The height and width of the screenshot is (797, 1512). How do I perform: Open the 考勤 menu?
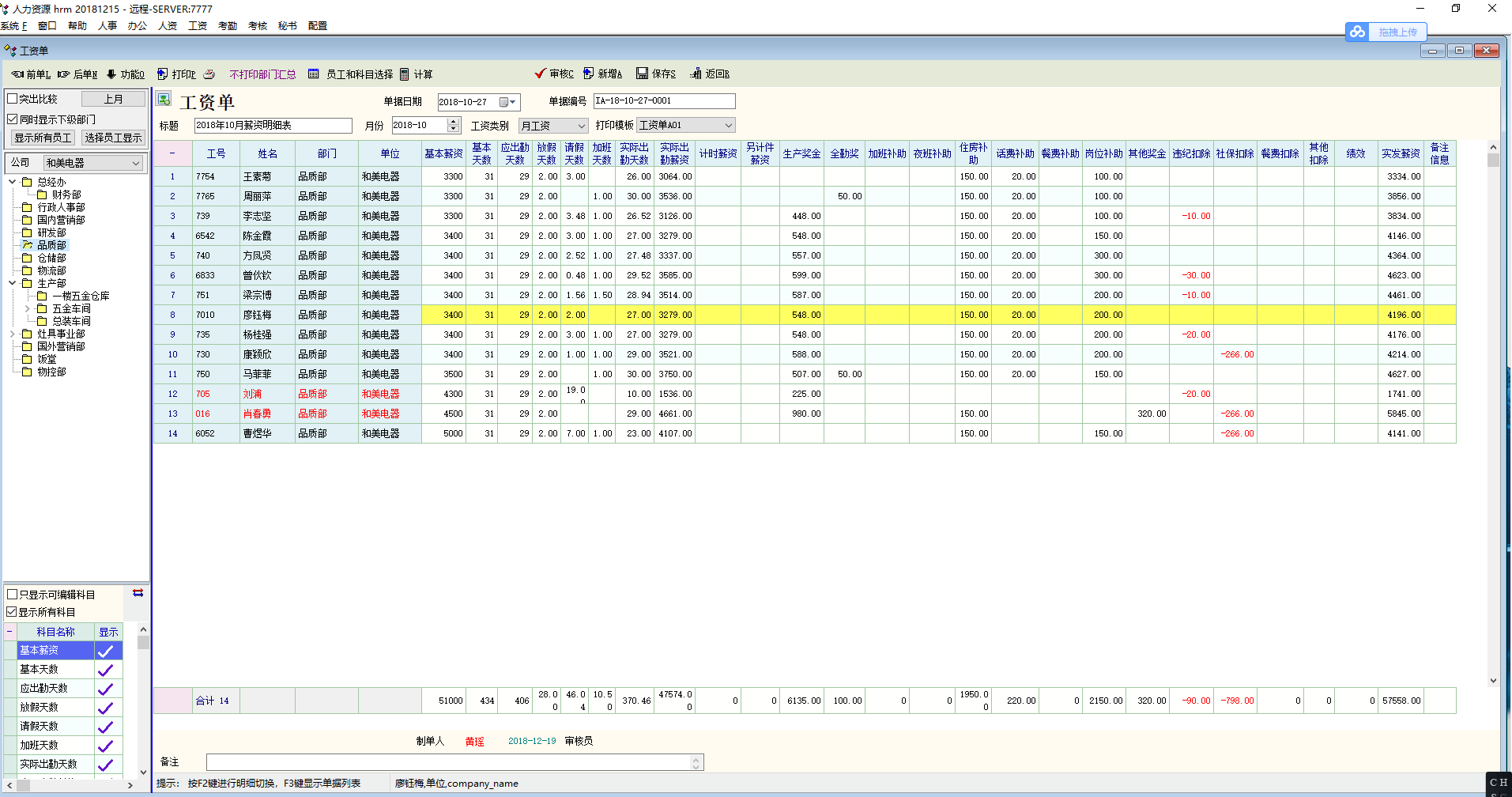(x=228, y=26)
